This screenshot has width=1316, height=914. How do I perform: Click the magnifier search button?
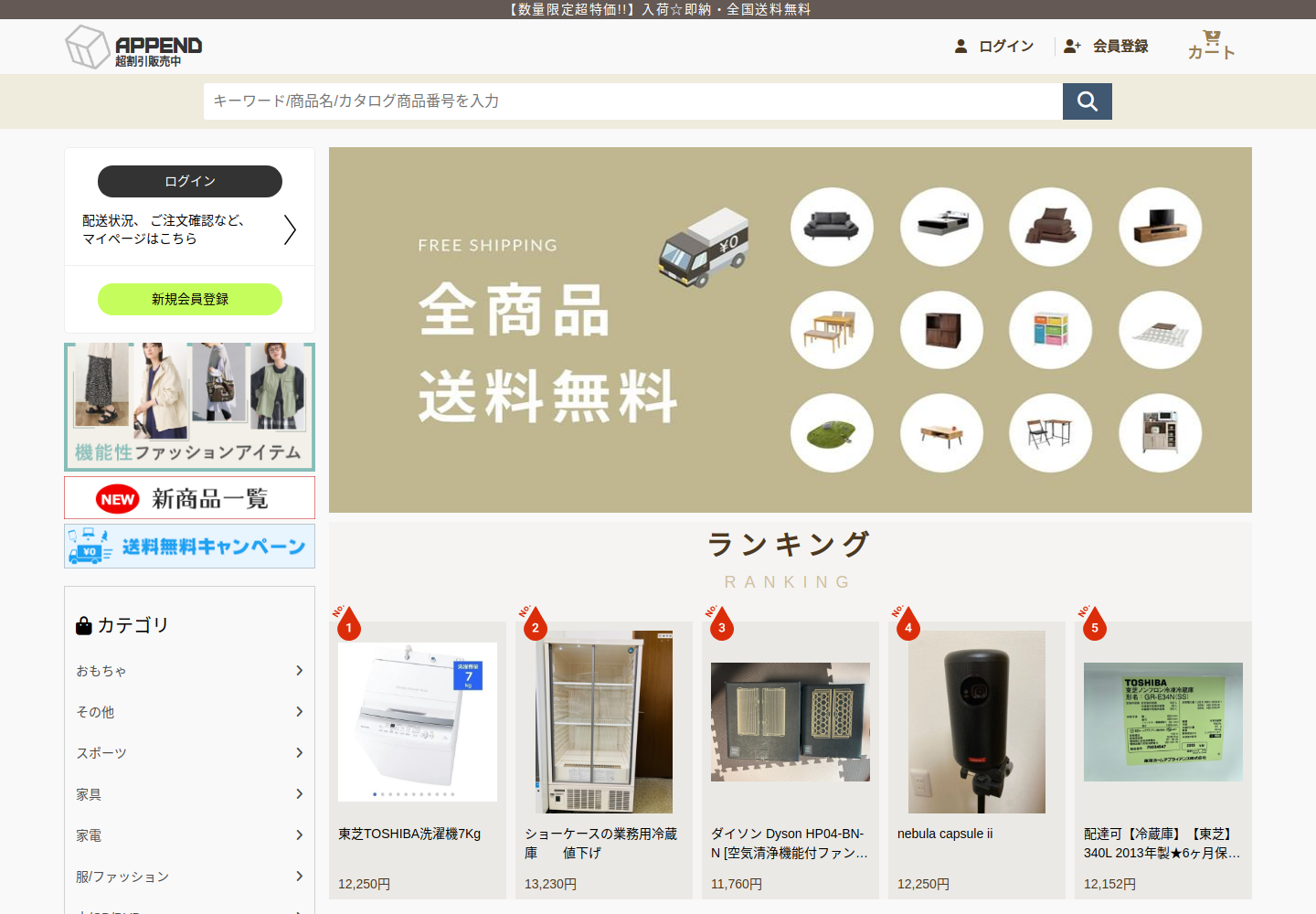(1088, 101)
